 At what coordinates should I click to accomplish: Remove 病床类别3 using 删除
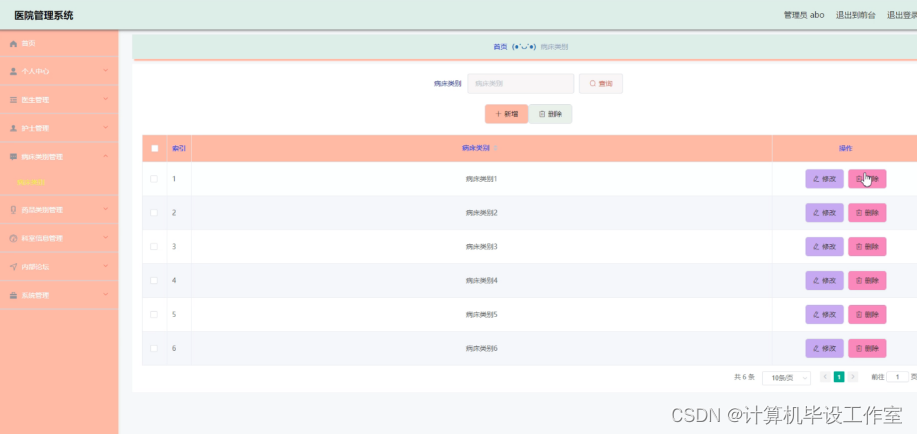point(867,247)
